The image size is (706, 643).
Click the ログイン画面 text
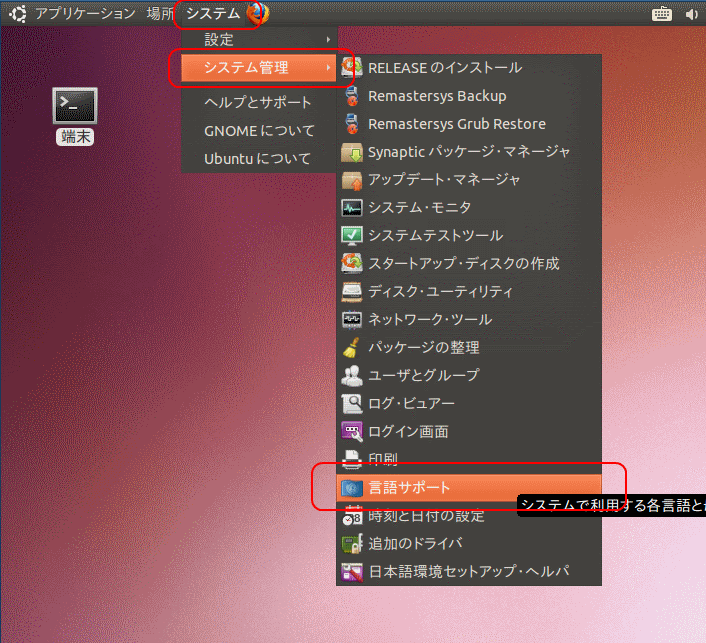point(408,431)
